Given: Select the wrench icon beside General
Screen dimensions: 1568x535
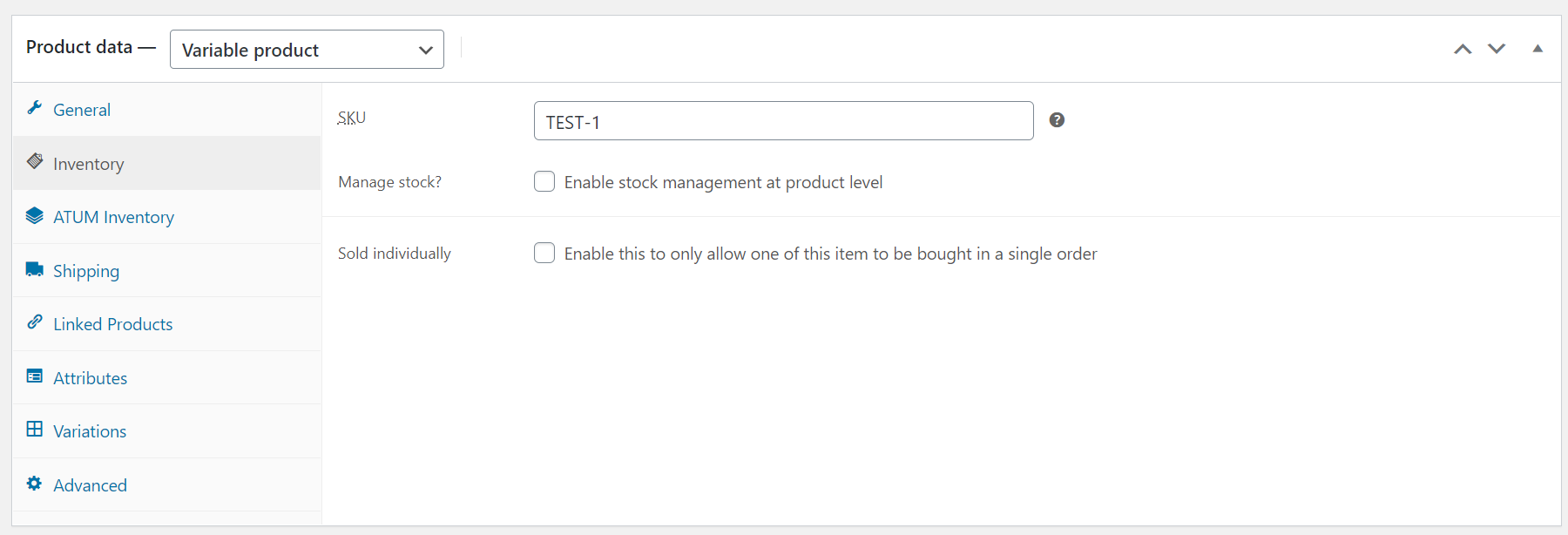Looking at the screenshot, I should click(35, 108).
